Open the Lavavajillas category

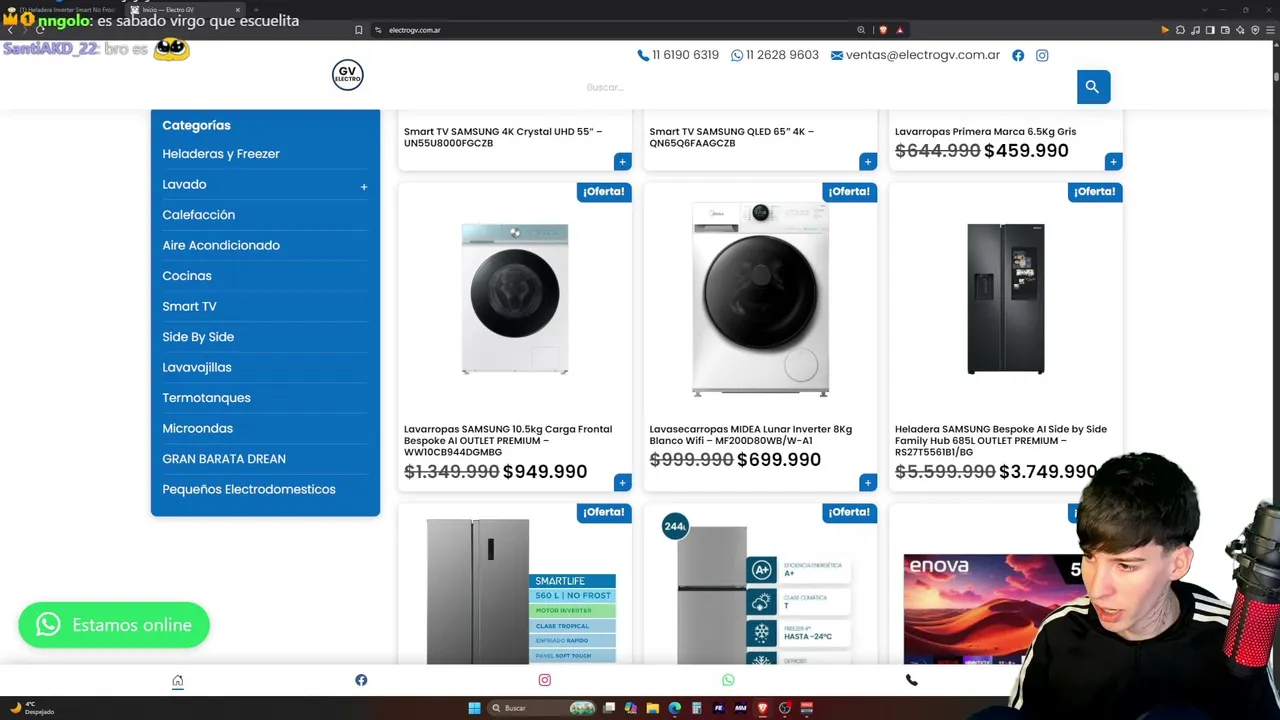click(197, 367)
